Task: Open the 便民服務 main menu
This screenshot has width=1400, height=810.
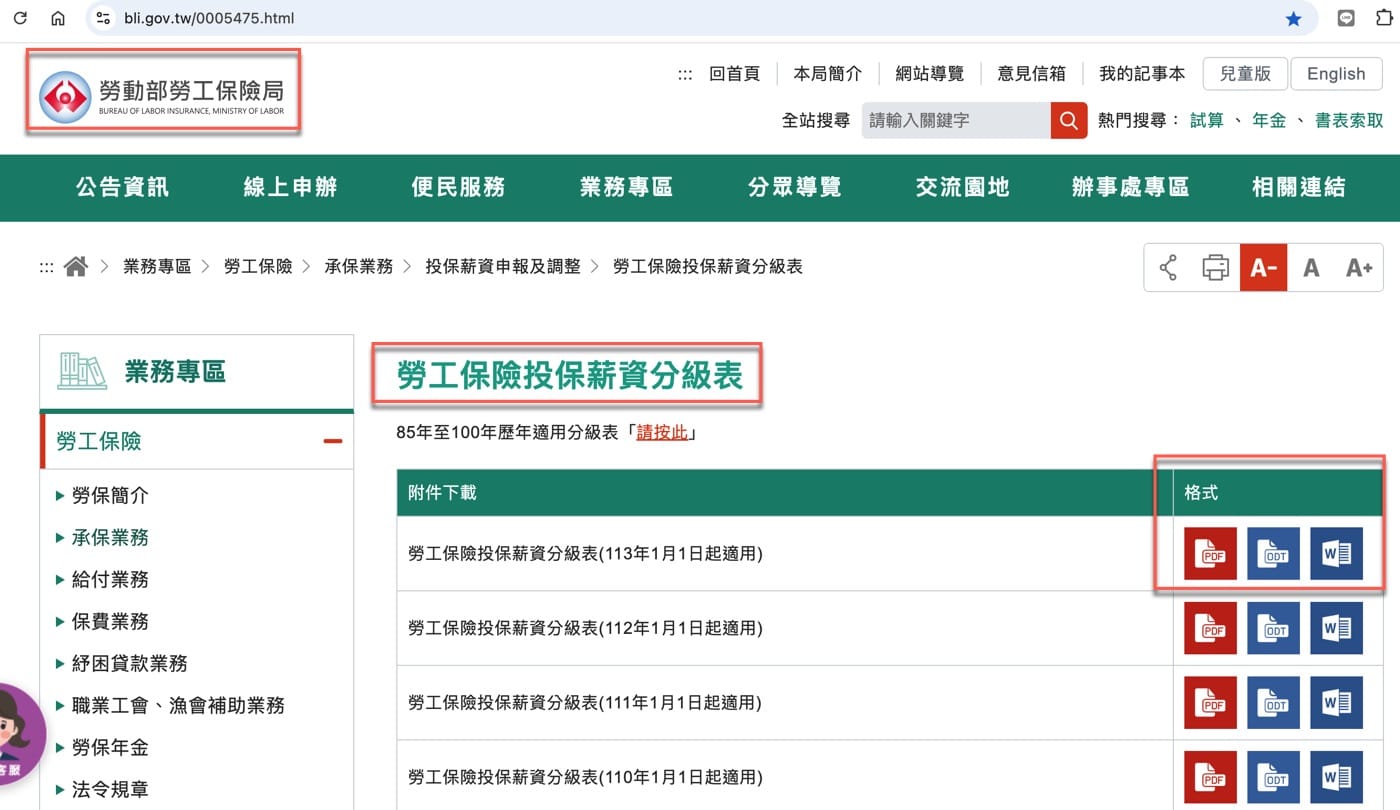Action: [458, 187]
